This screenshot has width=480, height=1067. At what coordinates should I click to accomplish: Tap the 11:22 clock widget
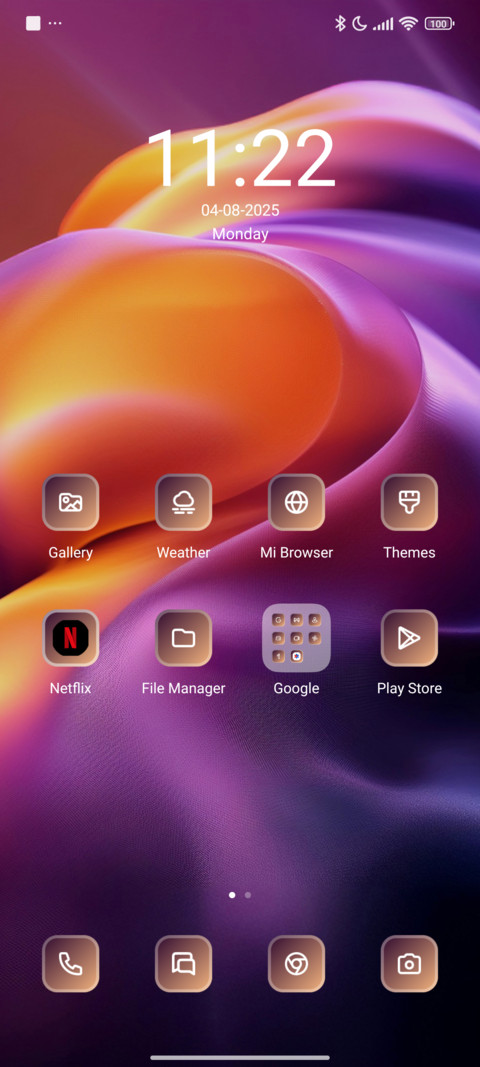tap(240, 157)
